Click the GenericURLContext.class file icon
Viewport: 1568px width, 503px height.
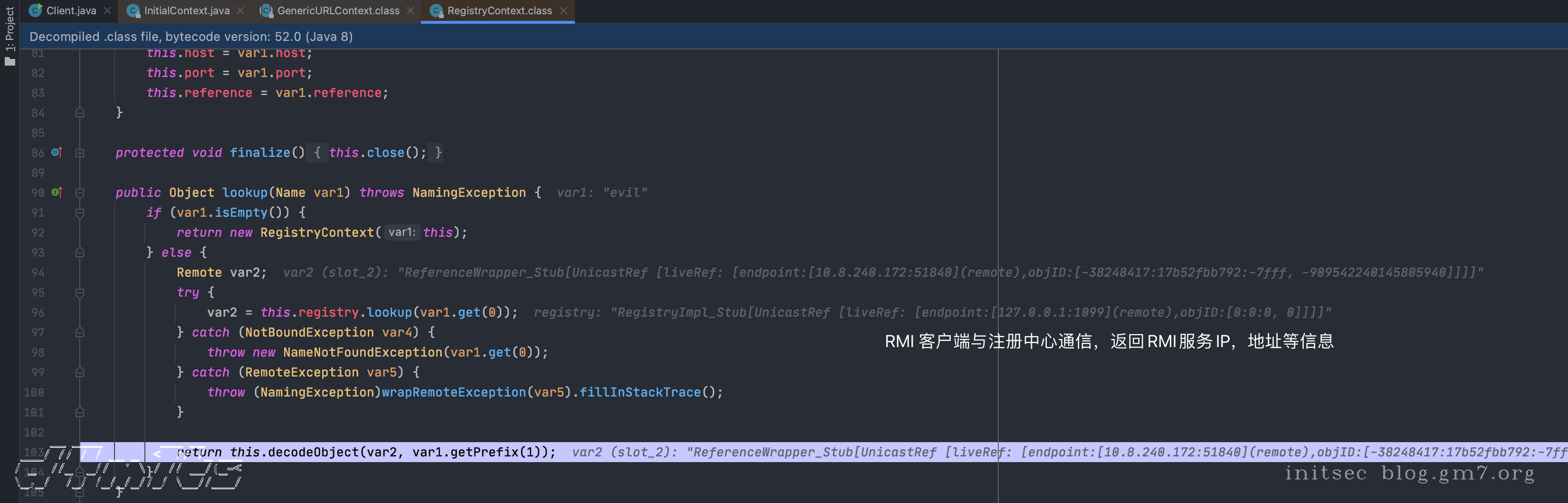click(266, 10)
